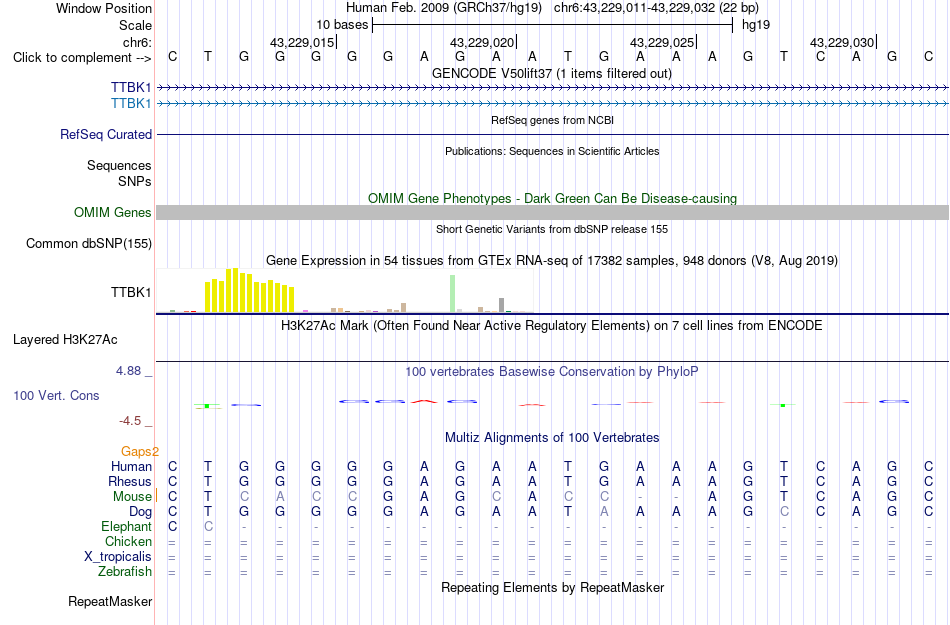Click the Scale label
The height and width of the screenshot is (625, 950).
pos(135,25)
